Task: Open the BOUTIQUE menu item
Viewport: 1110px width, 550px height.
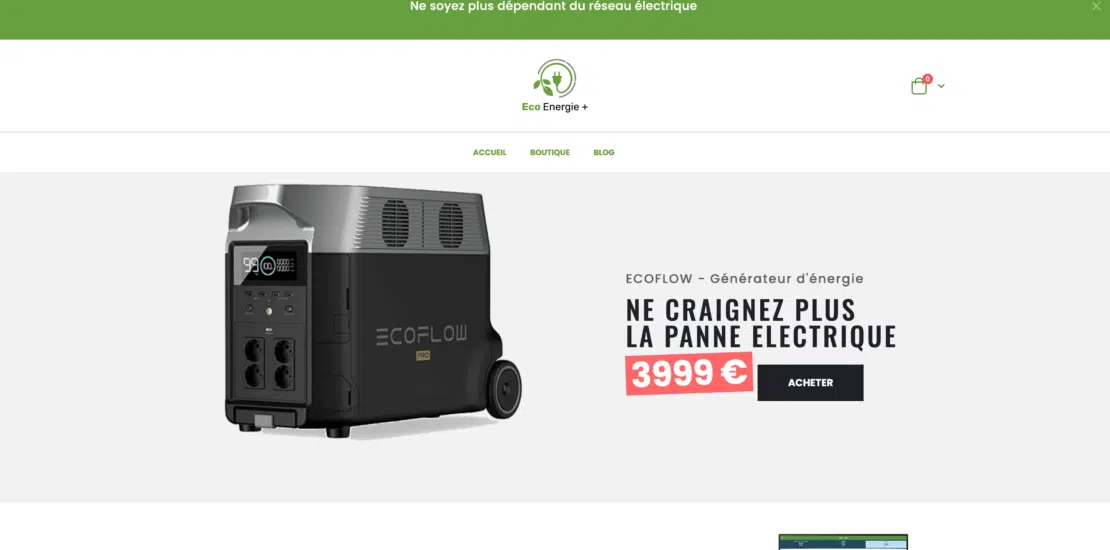Action: pos(550,152)
